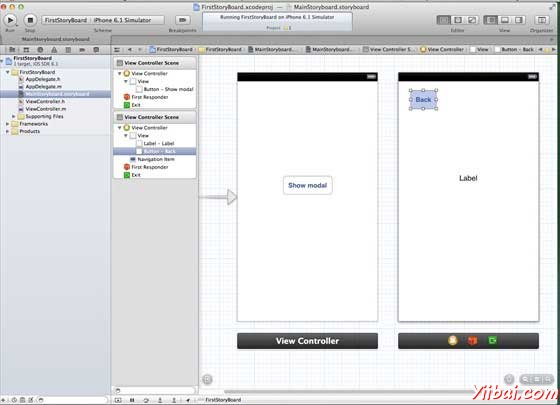Collapse the FirstStoryBoard group folder
This screenshot has width=560, height=405.
[8, 72]
